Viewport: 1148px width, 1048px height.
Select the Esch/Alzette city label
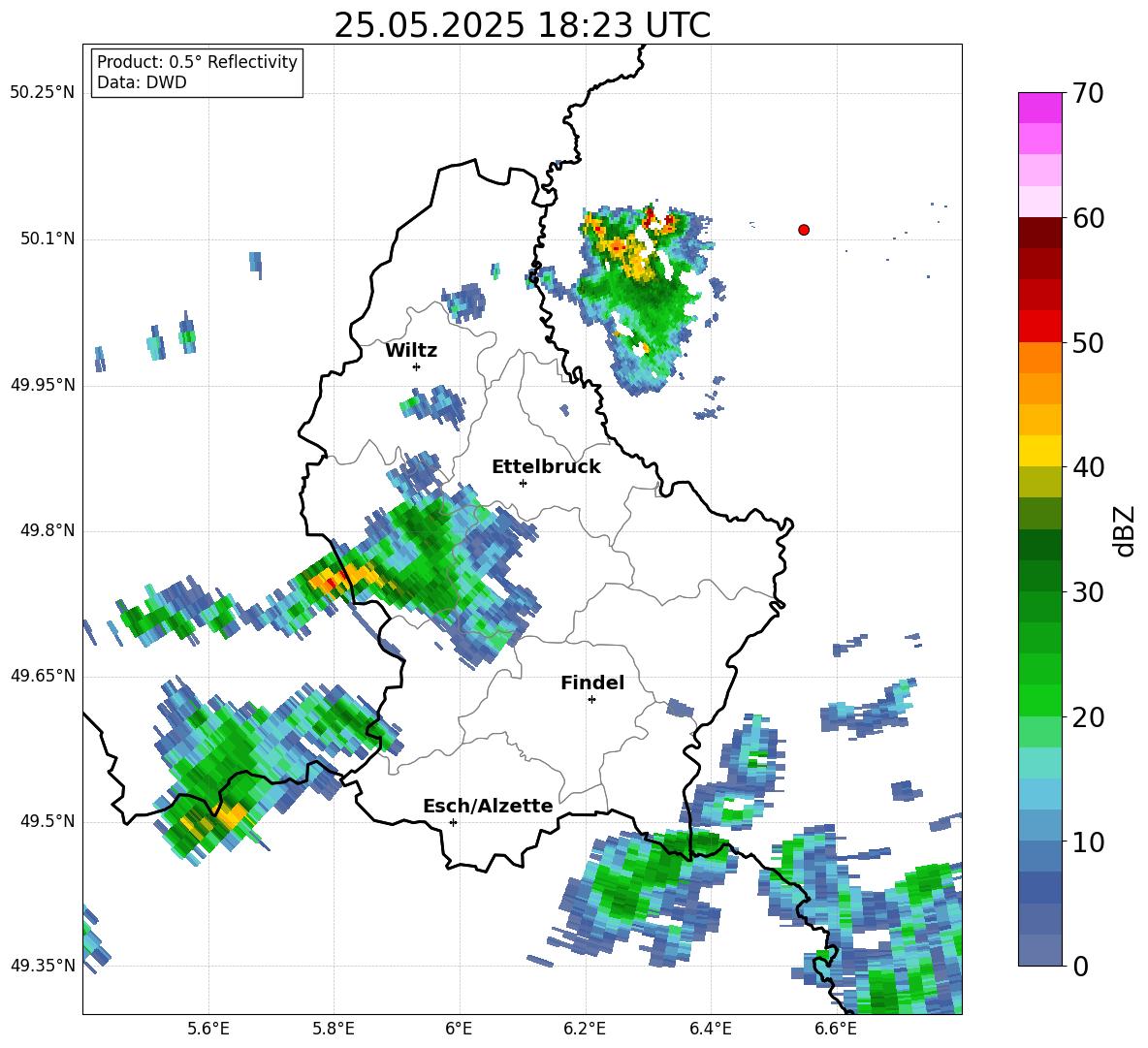coord(488,806)
